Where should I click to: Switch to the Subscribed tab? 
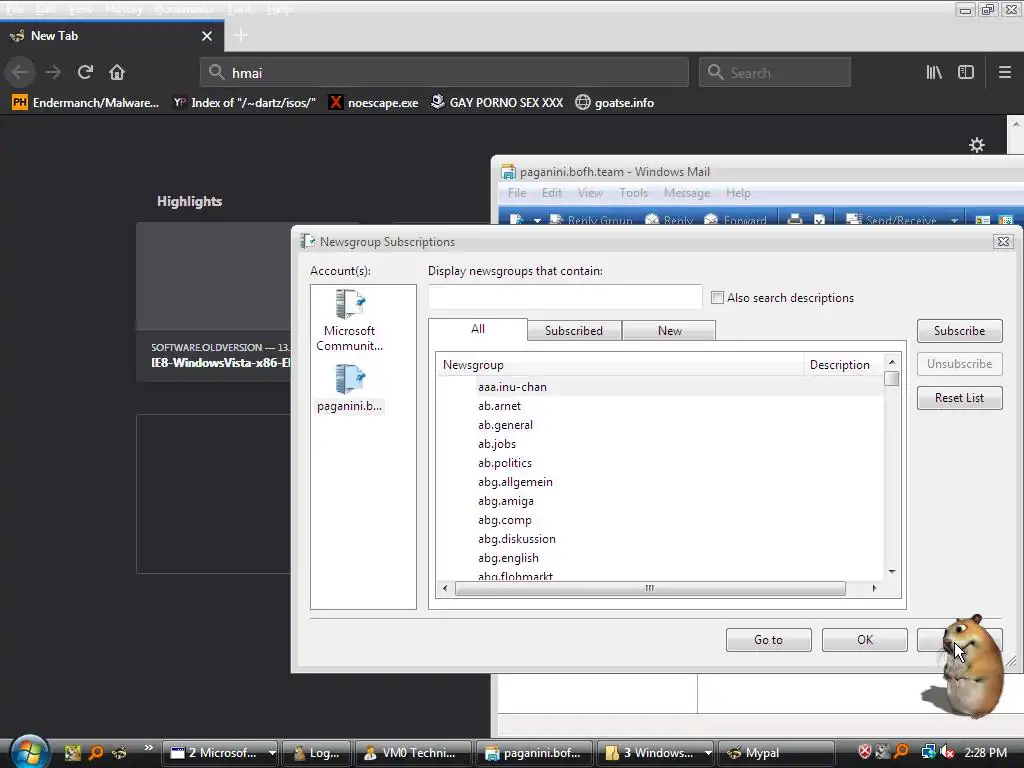(x=574, y=330)
